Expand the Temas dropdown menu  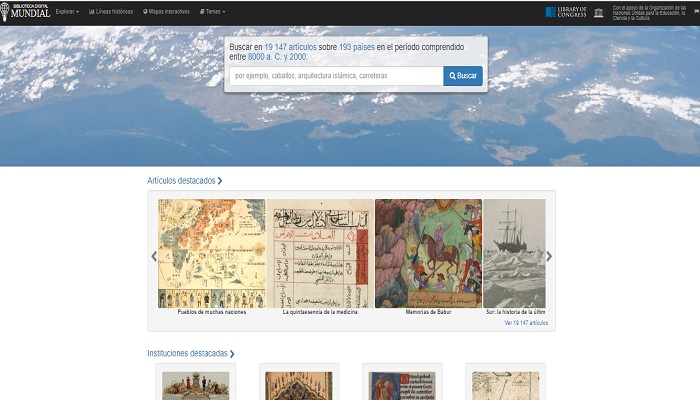212,12
